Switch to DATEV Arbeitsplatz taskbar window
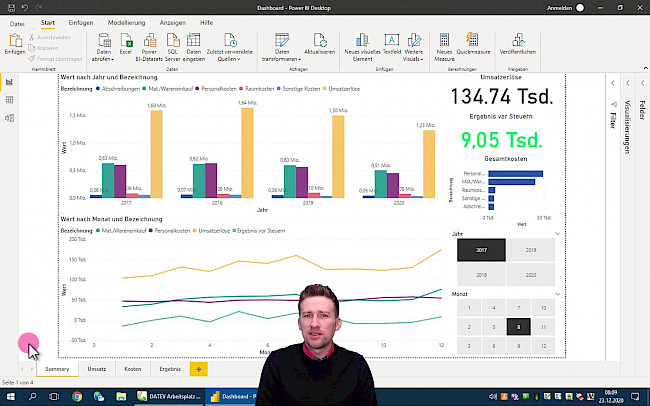The width and height of the screenshot is (650, 406). (x=169, y=396)
